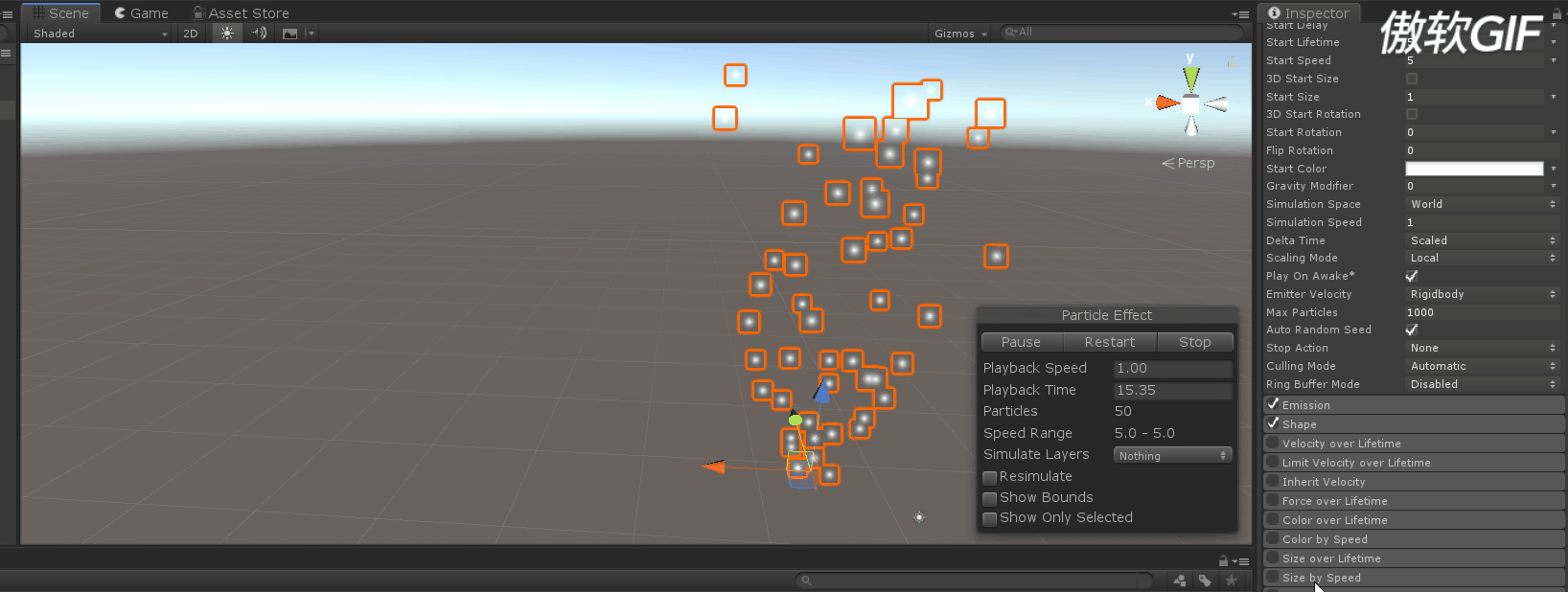This screenshot has width=1568, height=592.
Task: Disable the Emission module checkmark
Action: point(1273,404)
